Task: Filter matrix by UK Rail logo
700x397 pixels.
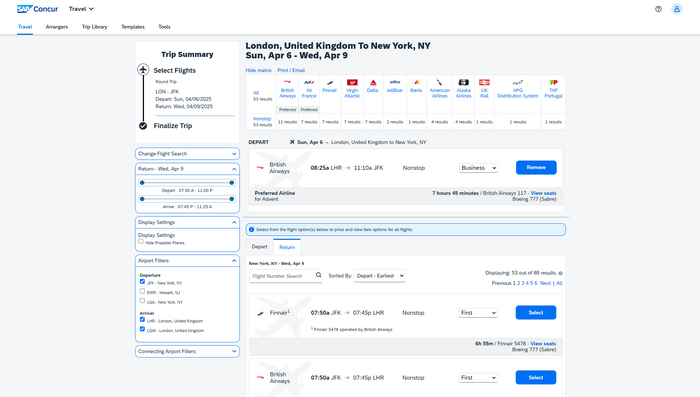Action: (484, 82)
